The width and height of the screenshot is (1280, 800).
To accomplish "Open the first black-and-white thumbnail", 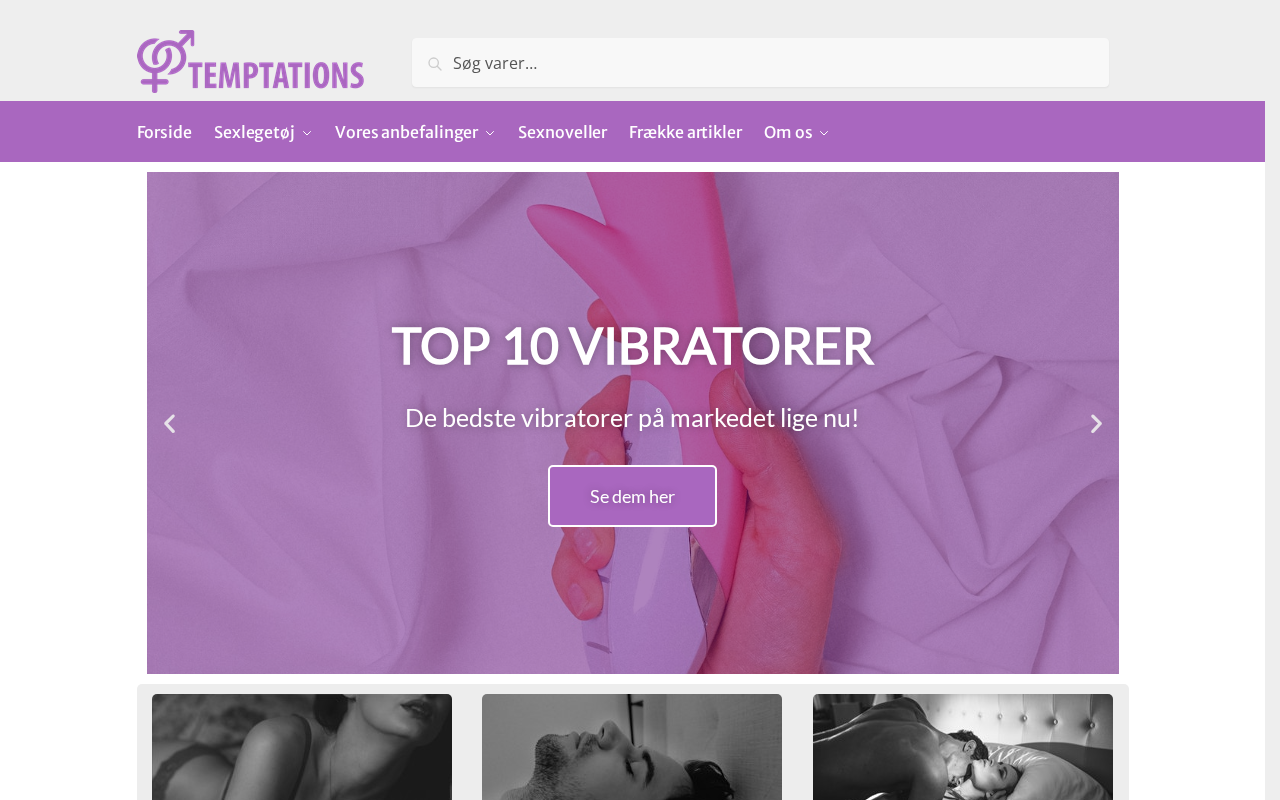I will tap(302, 747).
